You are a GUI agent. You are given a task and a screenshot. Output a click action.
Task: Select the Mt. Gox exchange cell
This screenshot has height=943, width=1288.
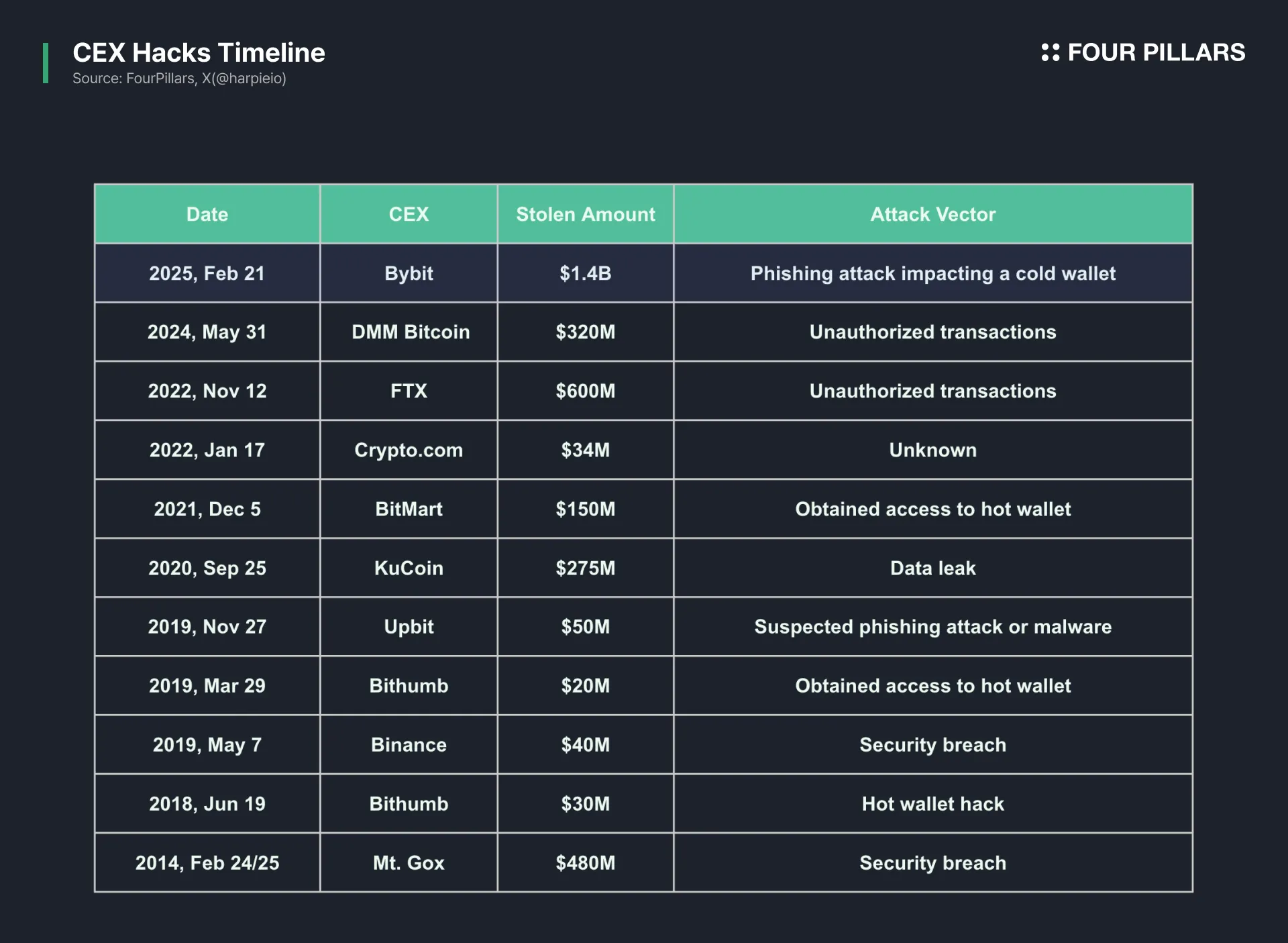point(409,862)
